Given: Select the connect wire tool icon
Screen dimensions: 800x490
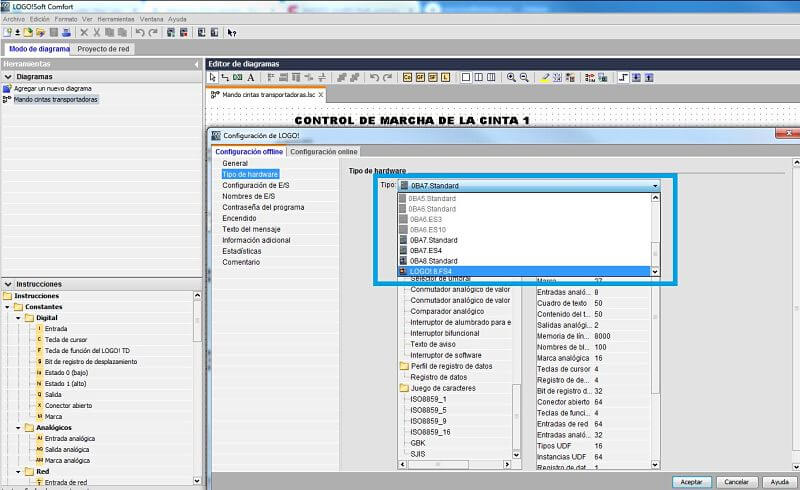Looking at the screenshot, I should pos(225,77).
